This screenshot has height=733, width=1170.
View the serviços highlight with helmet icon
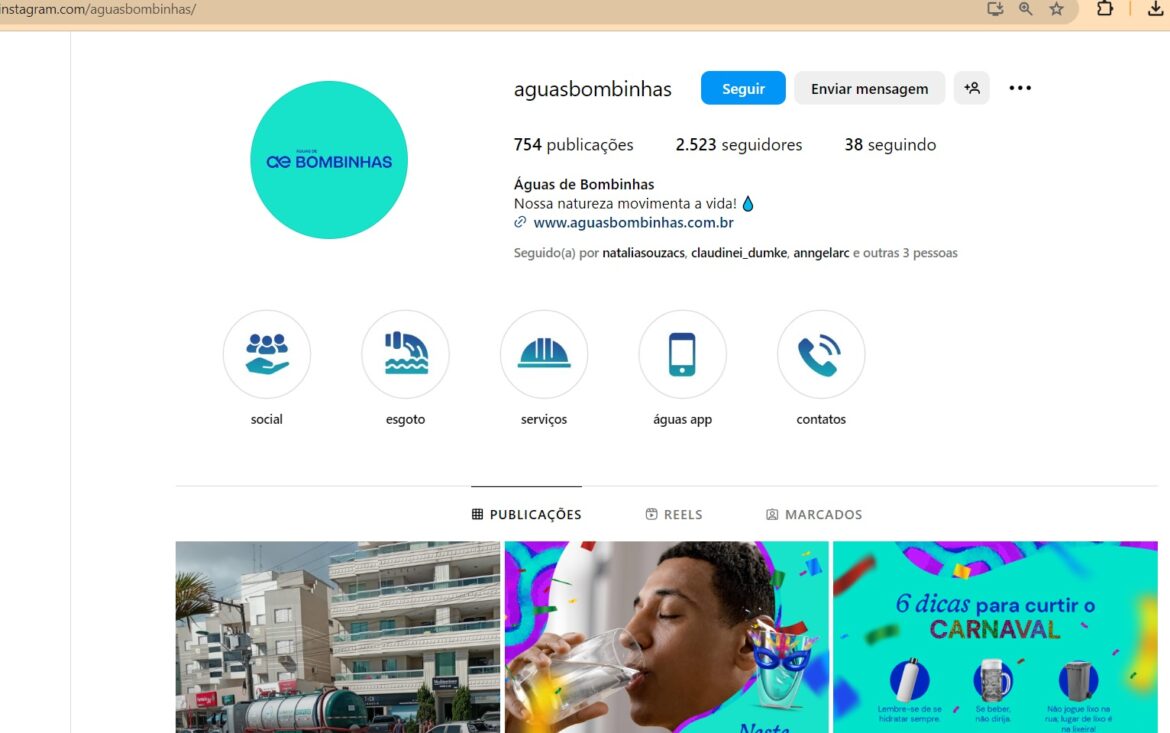544,355
